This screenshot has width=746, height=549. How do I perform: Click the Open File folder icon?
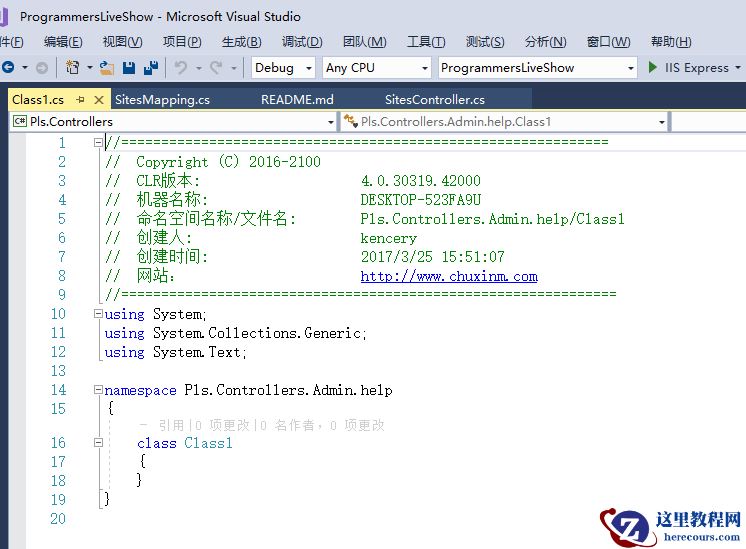(107, 68)
